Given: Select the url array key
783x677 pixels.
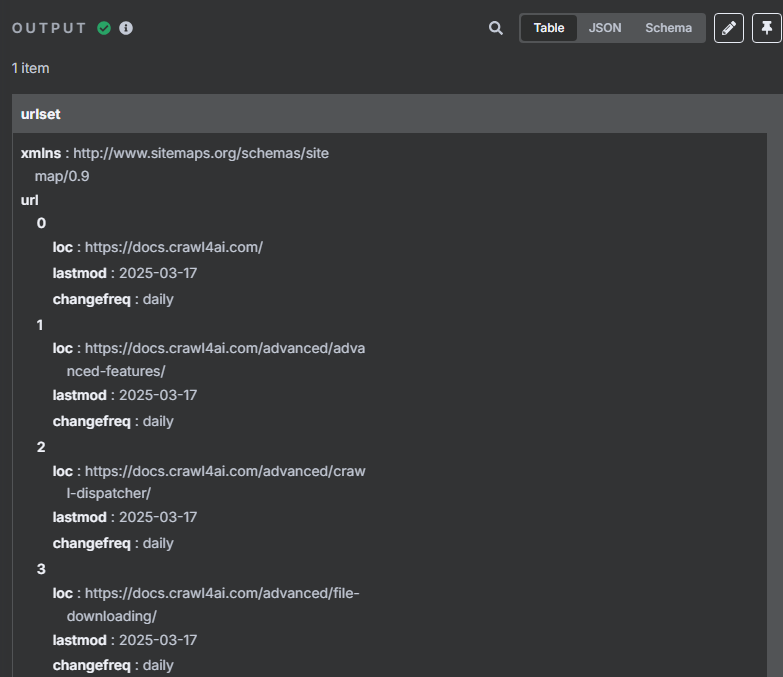Looking at the screenshot, I should point(29,200).
